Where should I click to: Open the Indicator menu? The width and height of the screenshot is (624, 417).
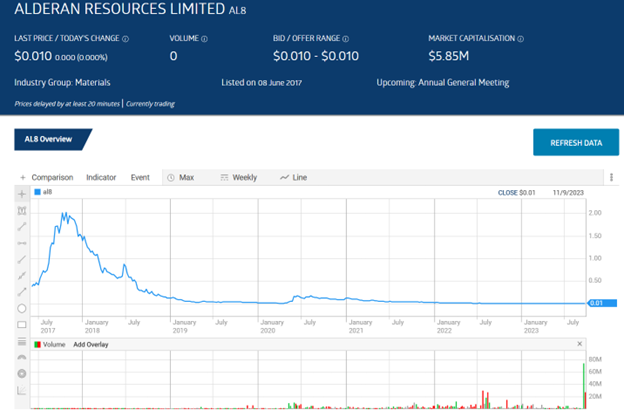(x=101, y=177)
